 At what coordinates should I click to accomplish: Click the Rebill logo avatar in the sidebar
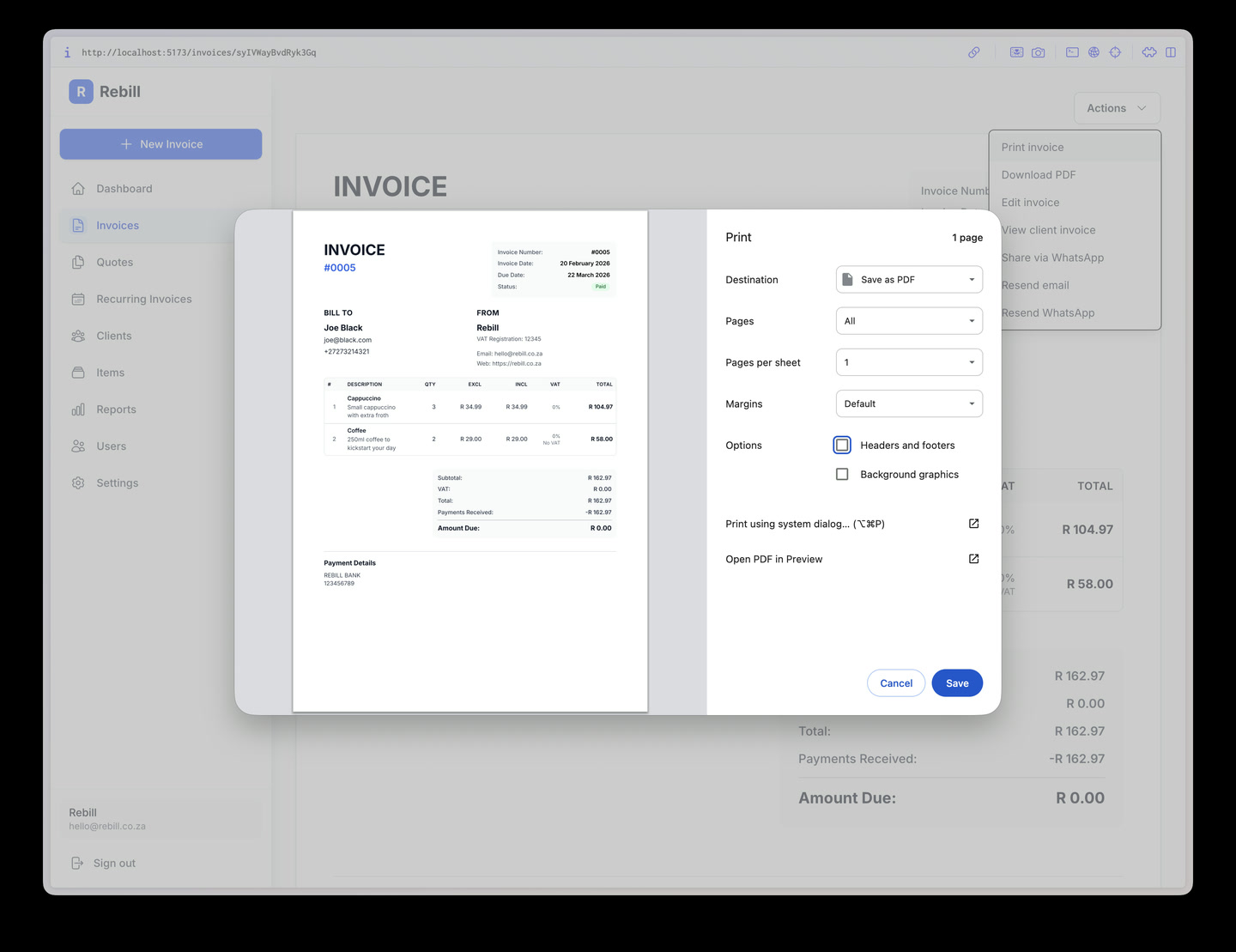pyautogui.click(x=80, y=91)
